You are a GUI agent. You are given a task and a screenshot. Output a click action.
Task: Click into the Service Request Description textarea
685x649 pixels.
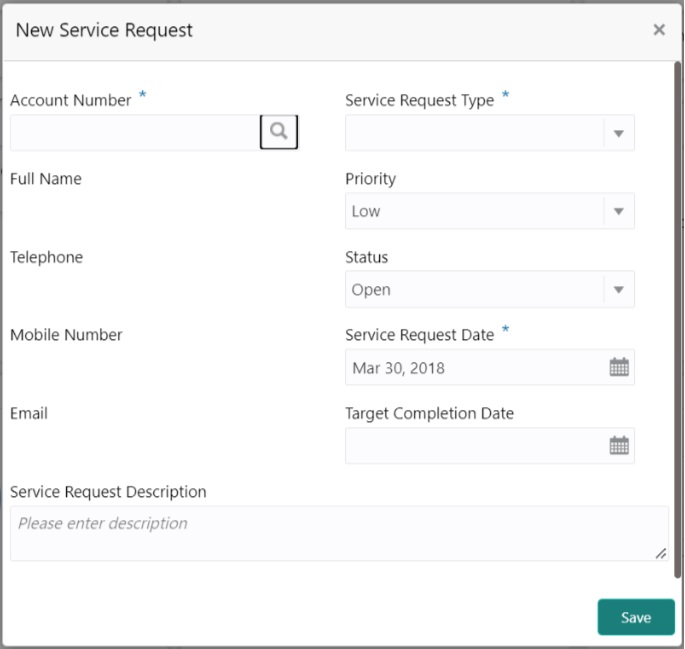coord(339,533)
